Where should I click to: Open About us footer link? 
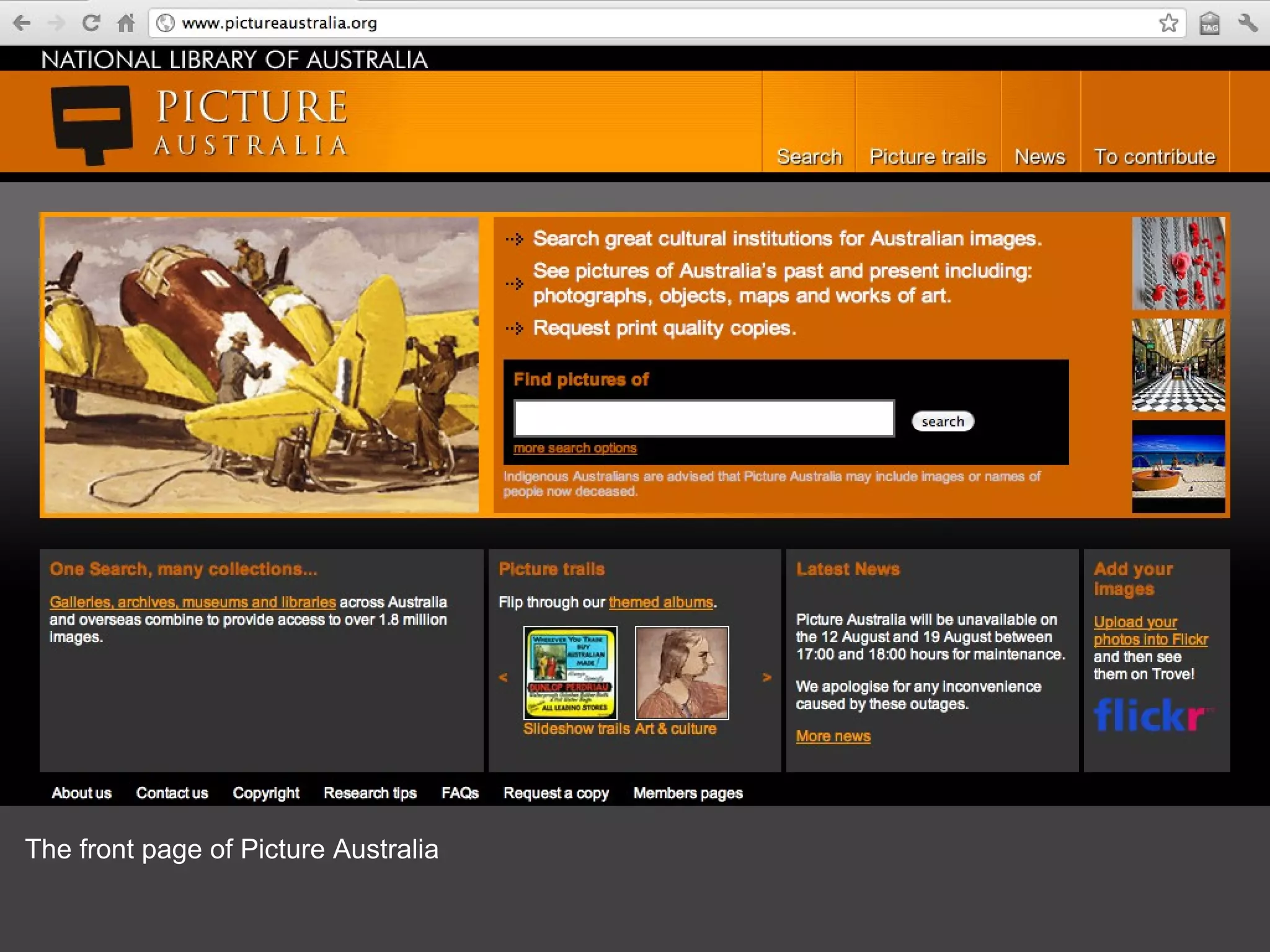click(81, 793)
